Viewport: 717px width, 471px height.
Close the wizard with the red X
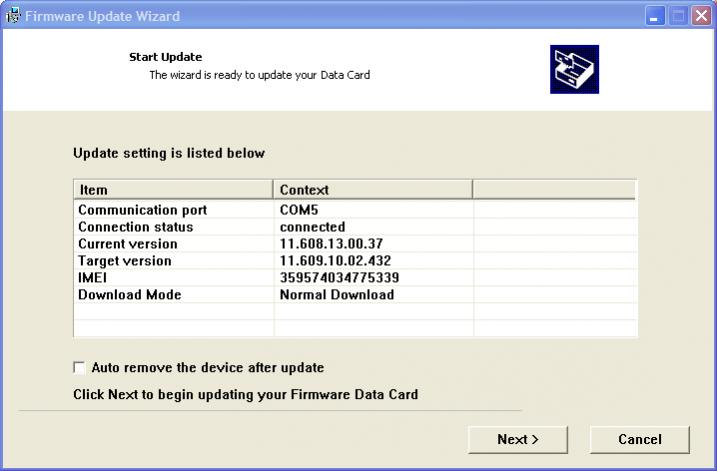701,17
